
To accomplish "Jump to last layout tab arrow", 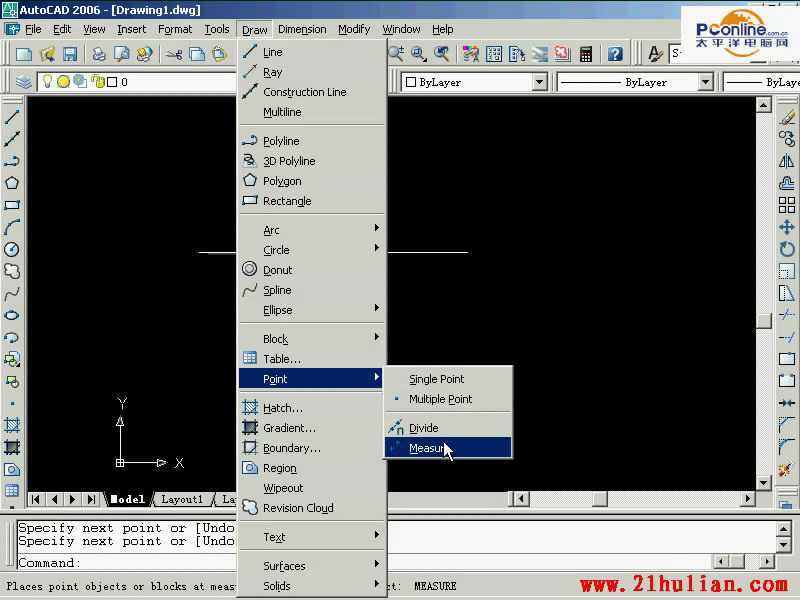I will click(x=91, y=499).
